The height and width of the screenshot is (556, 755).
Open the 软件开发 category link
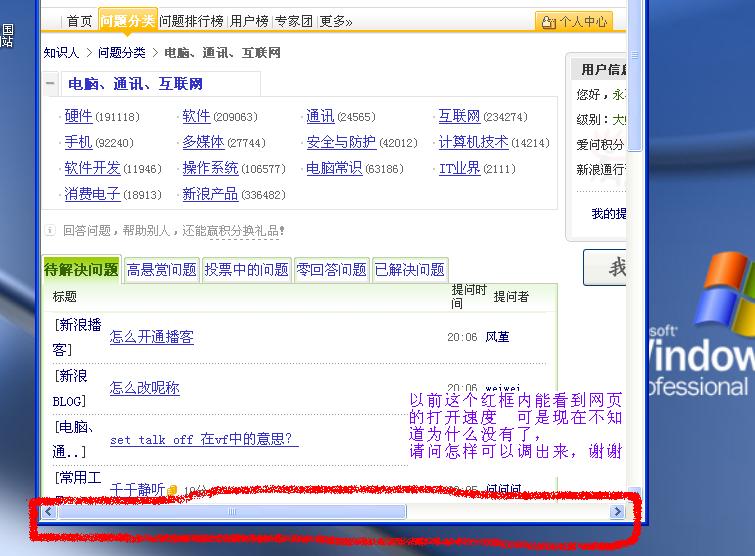coord(92,168)
